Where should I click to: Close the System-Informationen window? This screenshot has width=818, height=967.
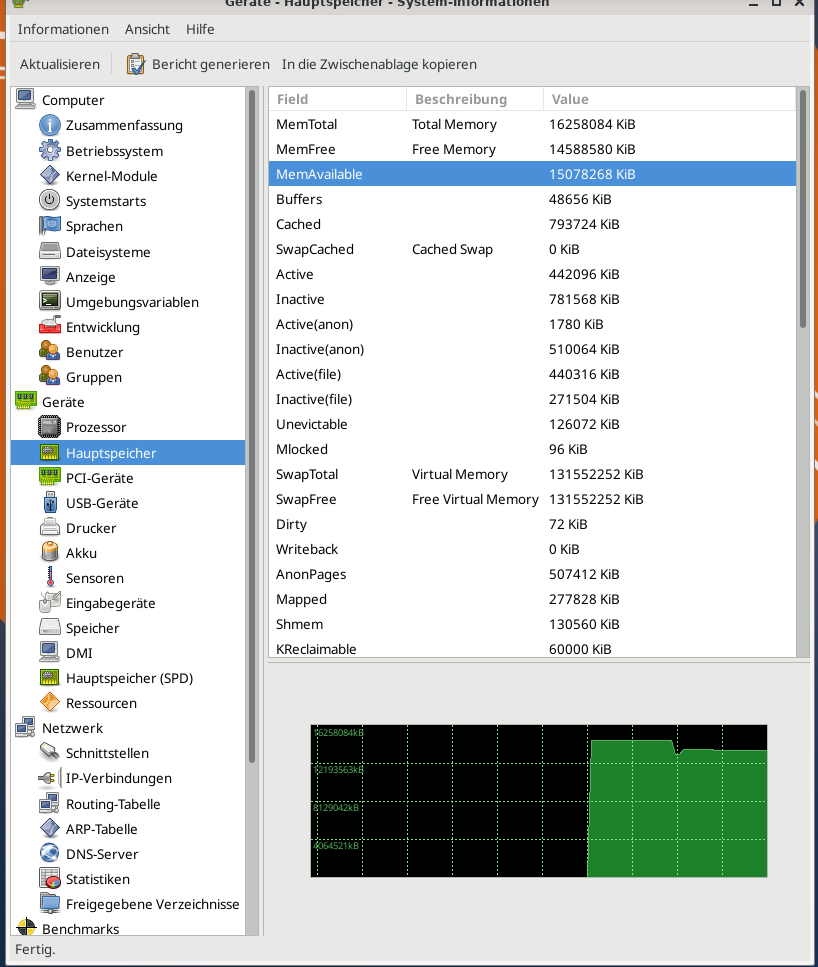(x=799, y=3)
